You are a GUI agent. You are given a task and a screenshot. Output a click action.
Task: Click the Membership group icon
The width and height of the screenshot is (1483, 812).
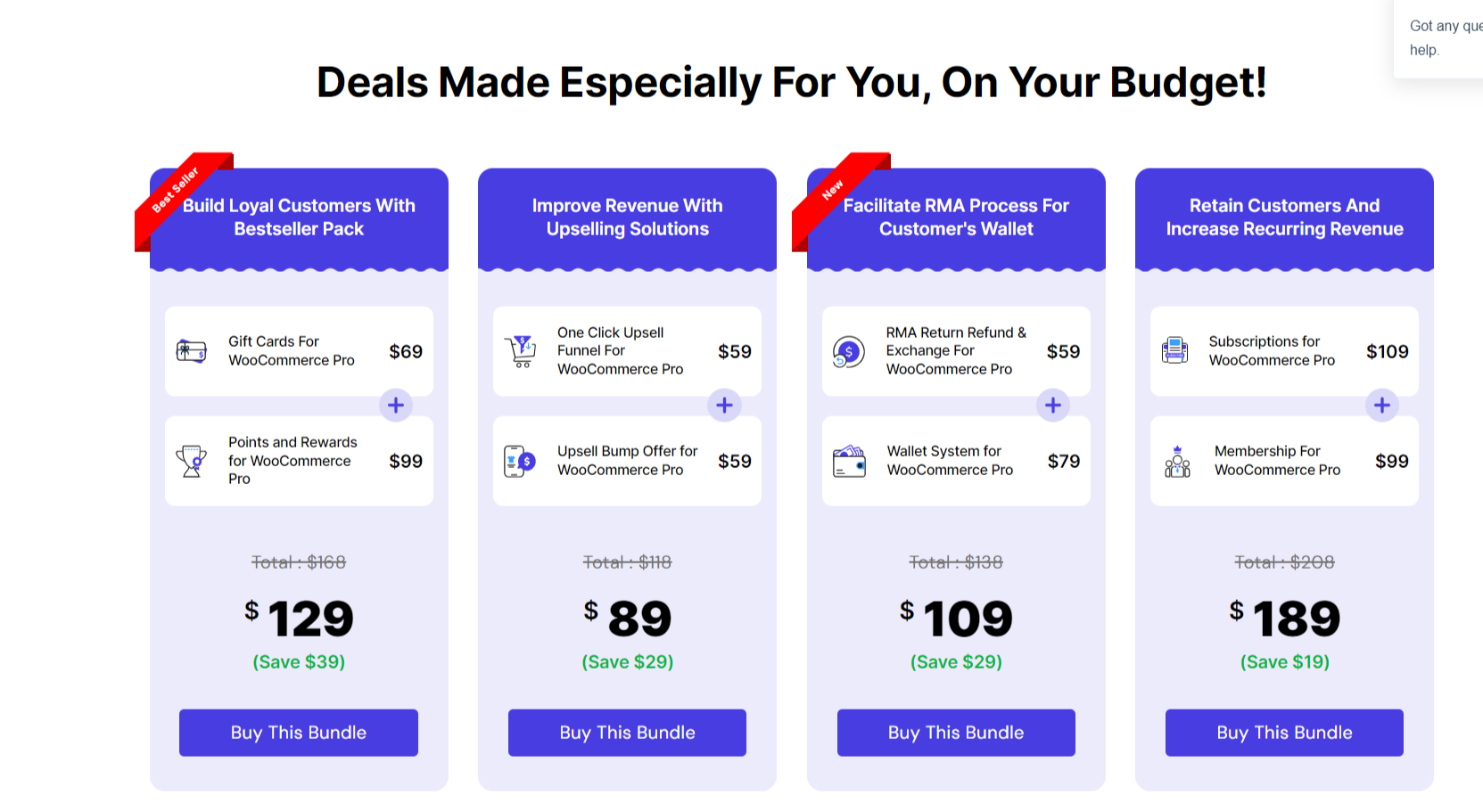[x=1177, y=462]
